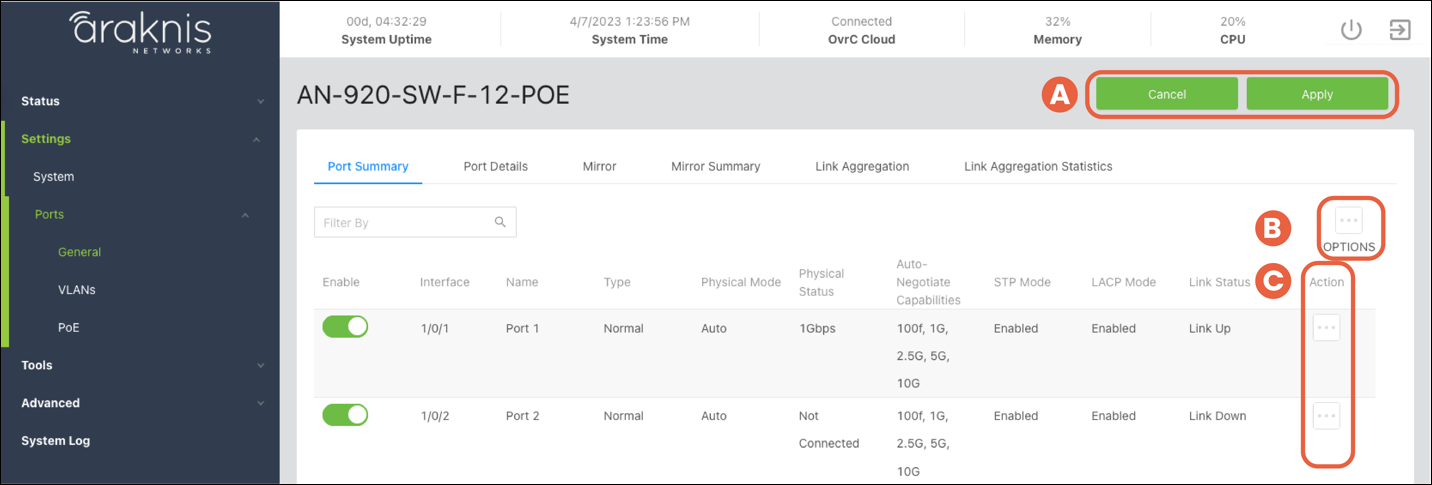
Task: Click the logout icon in top bar
Action: tap(1400, 30)
